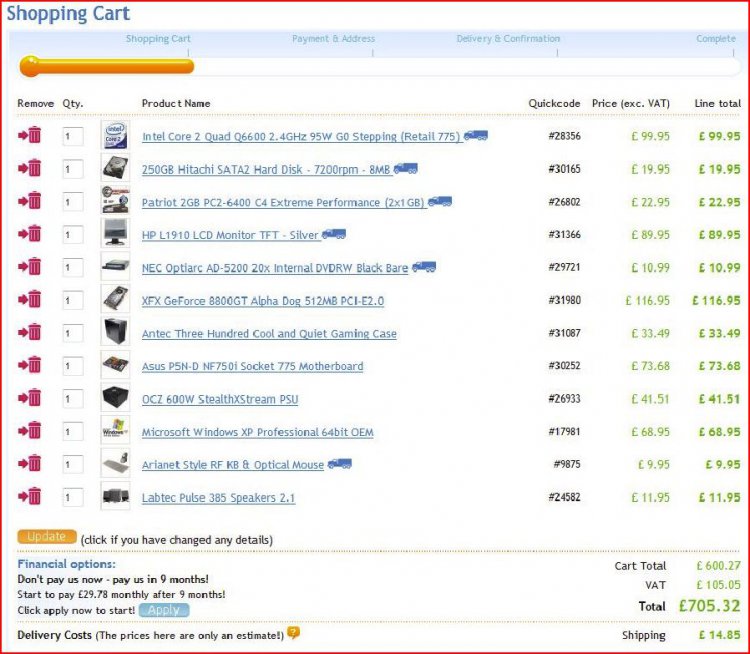Click the Asus motherboard thumbnail
The width and height of the screenshot is (750, 654).
click(115, 365)
